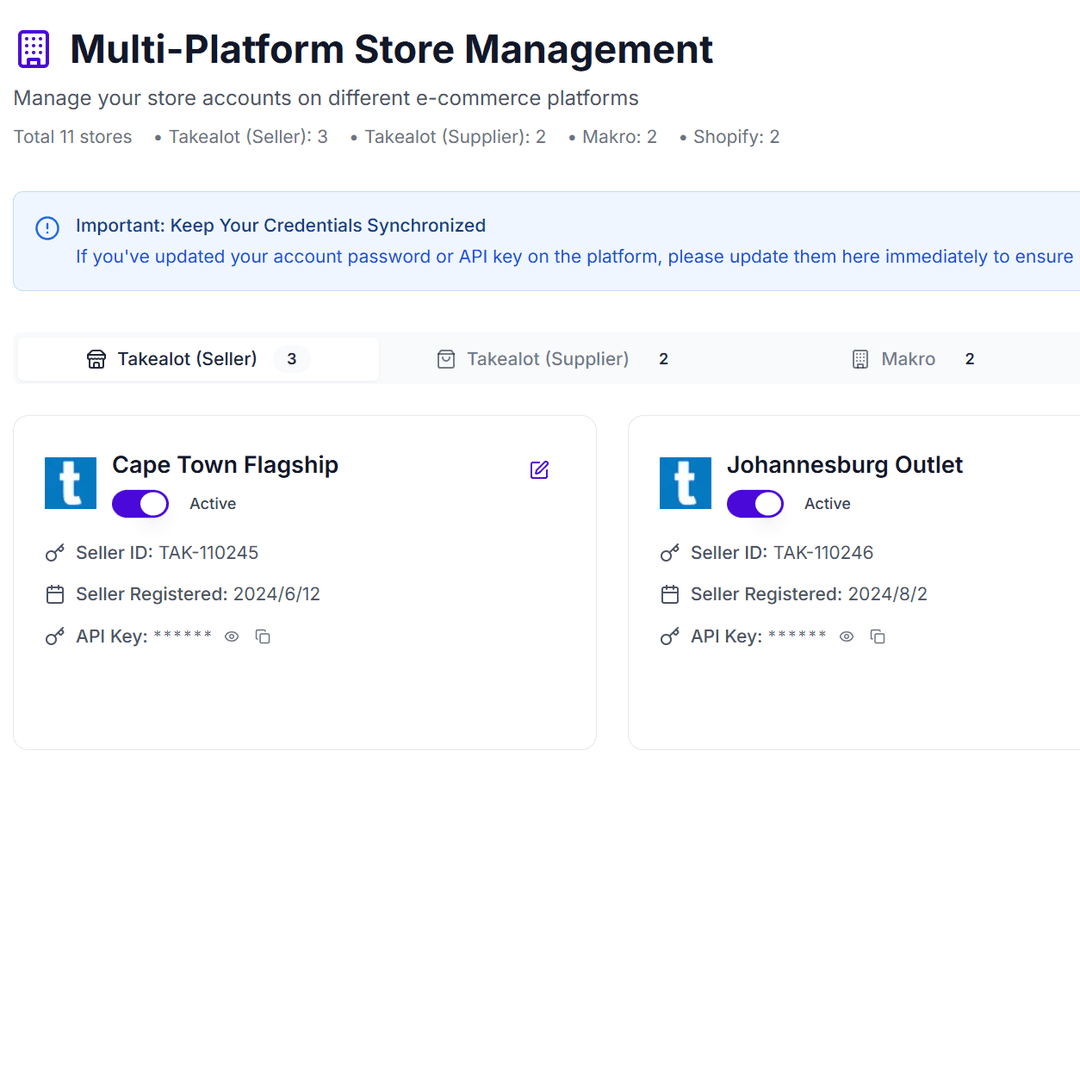1080x1080 pixels.
Task: Click the Seller ID: TAK-110245 text
Action: tap(167, 553)
